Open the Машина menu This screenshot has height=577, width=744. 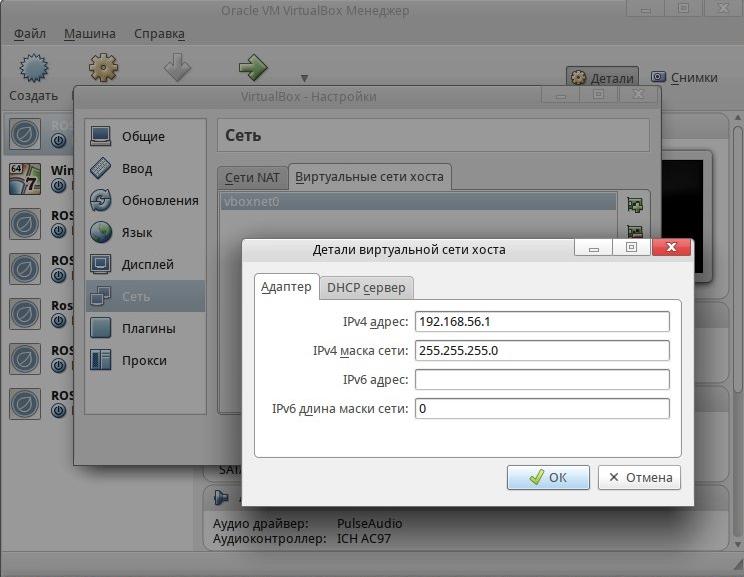[90, 34]
